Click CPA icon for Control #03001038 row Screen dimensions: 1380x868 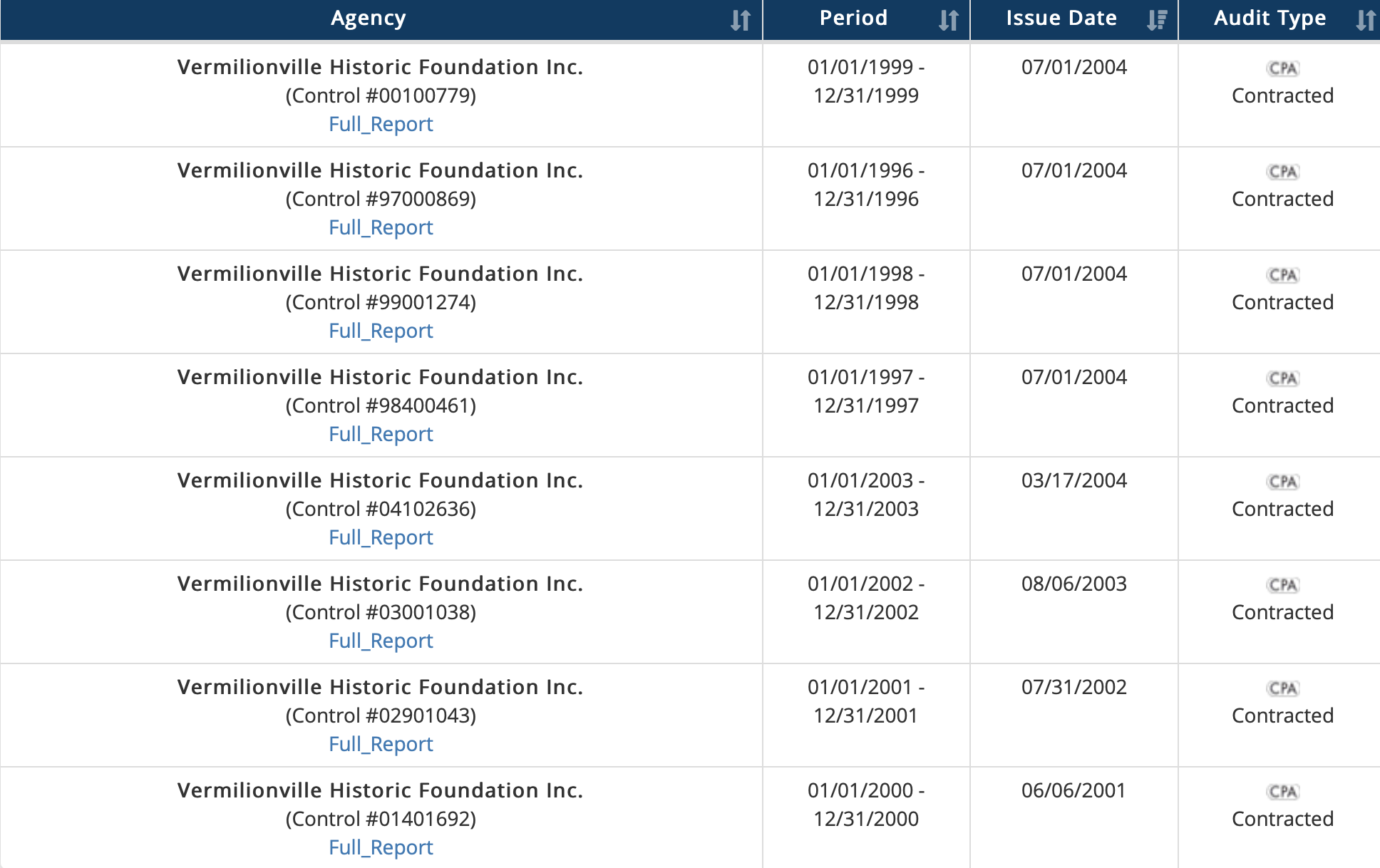click(x=1282, y=585)
